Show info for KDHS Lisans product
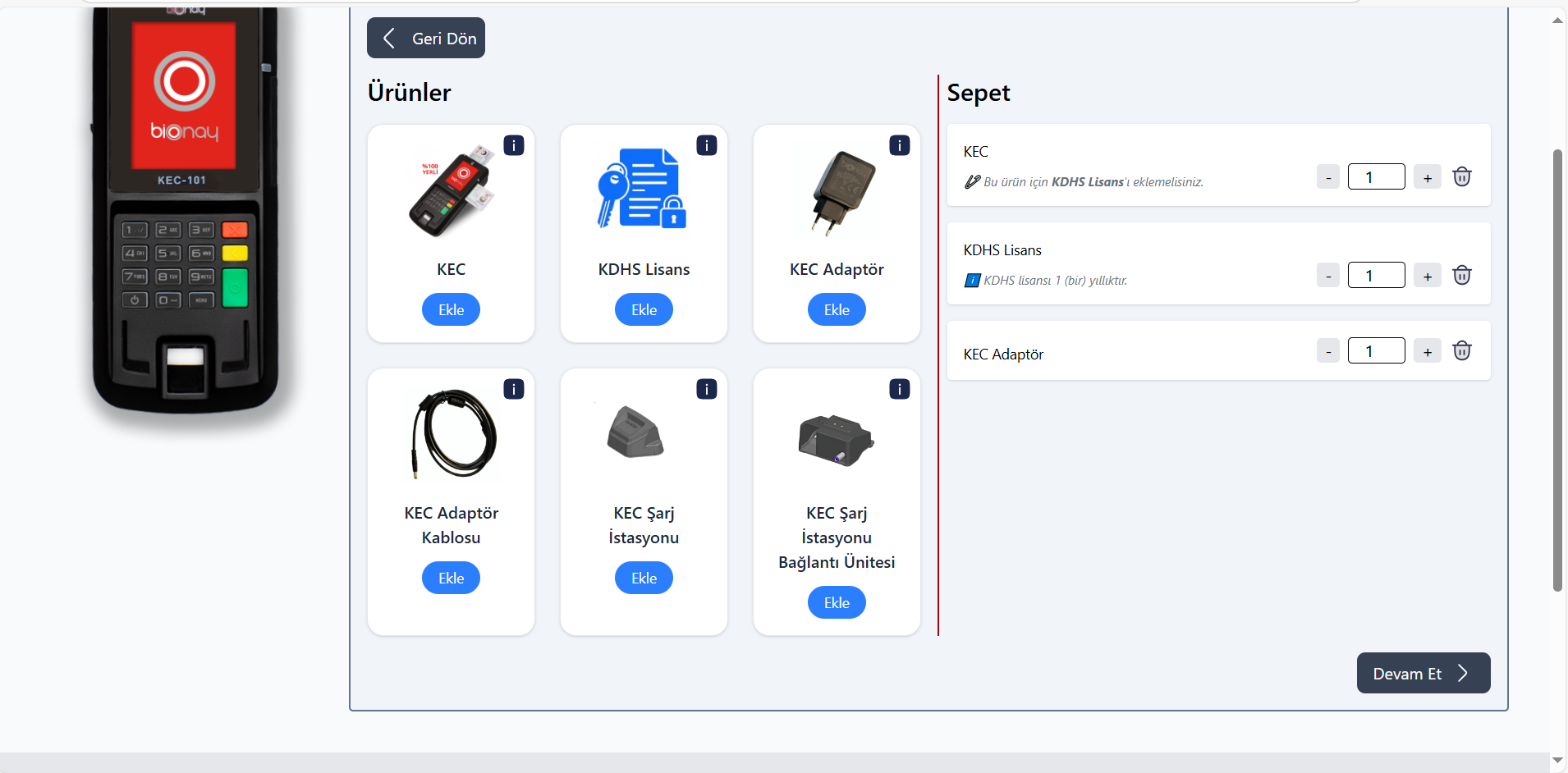The width and height of the screenshot is (1568, 773). pos(706,146)
